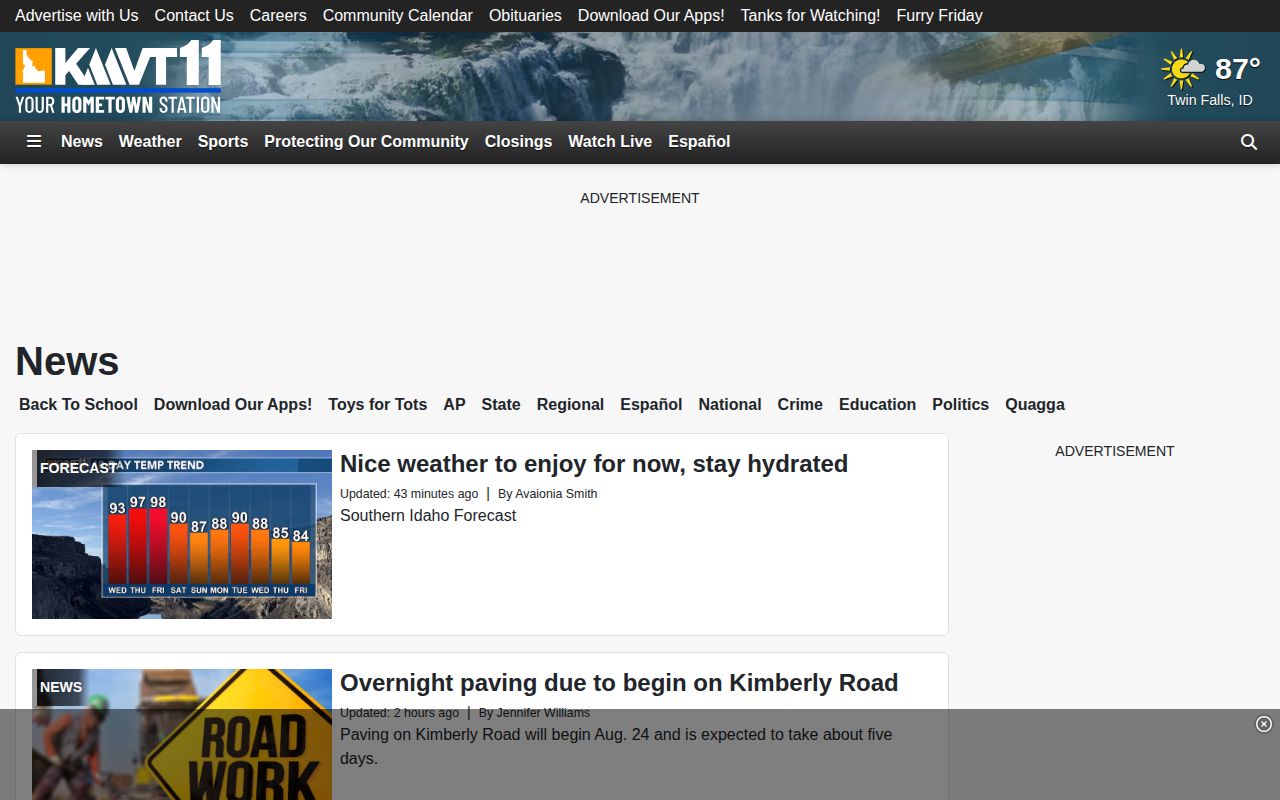The image size is (1280, 800).
Task: Open the hamburger navigation menu
Action: click(x=34, y=142)
